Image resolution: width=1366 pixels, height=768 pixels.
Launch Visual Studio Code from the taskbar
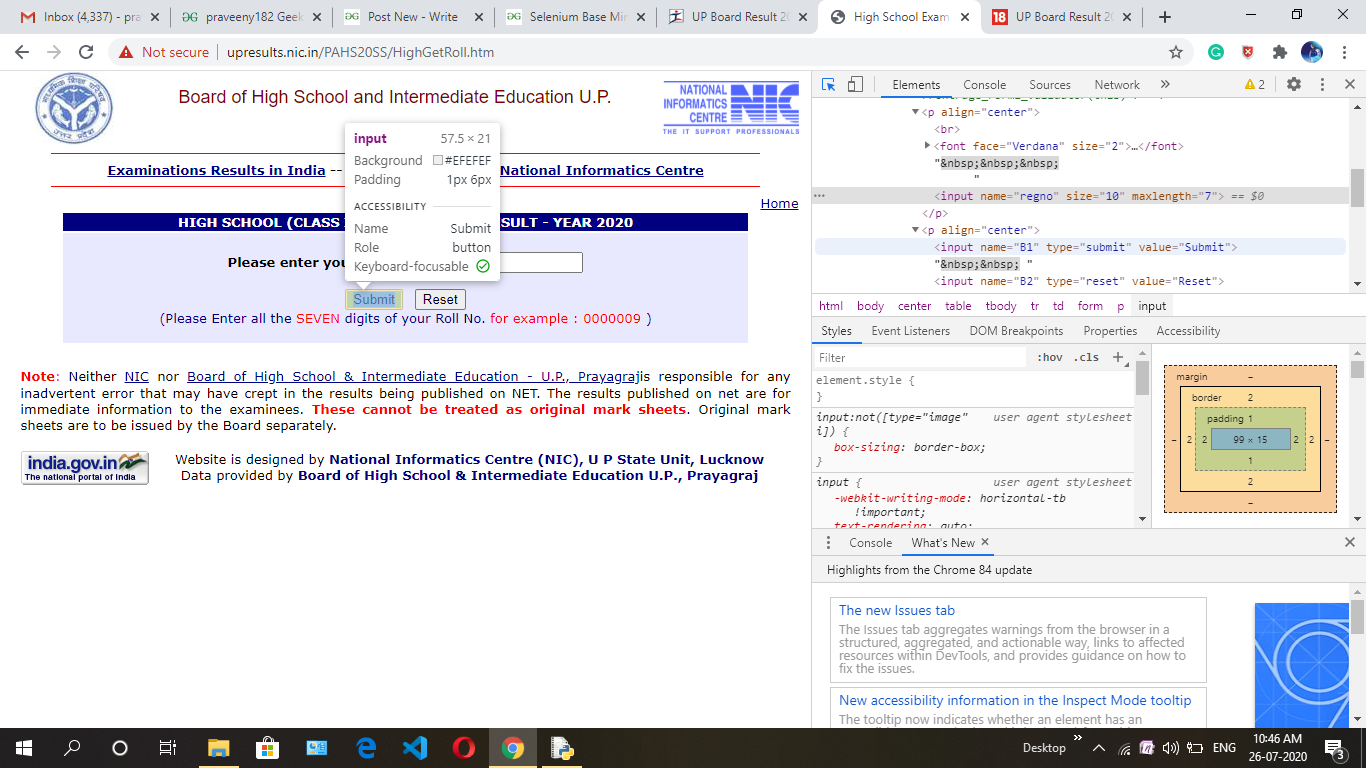click(414, 747)
